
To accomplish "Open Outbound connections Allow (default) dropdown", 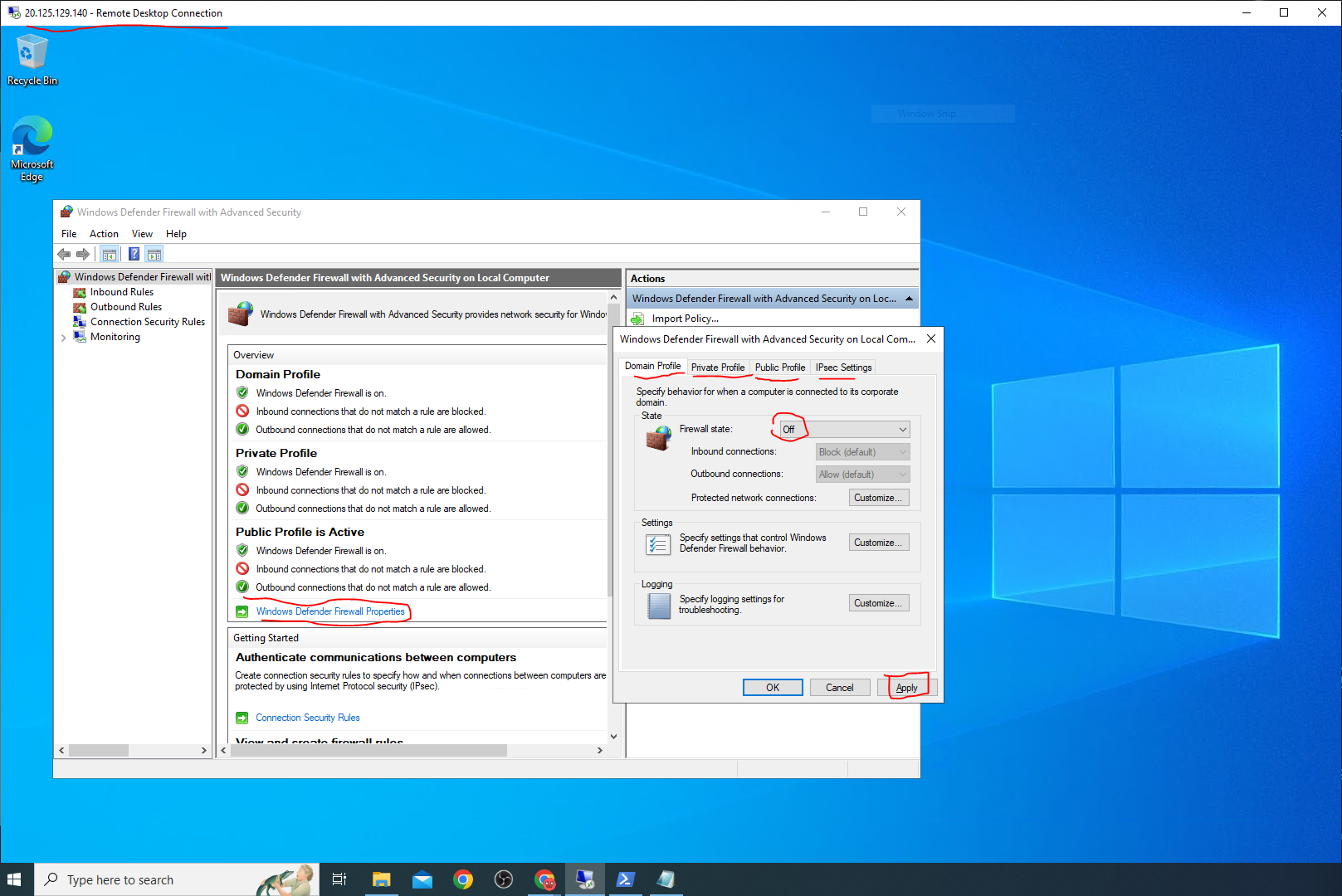I will [x=862, y=474].
